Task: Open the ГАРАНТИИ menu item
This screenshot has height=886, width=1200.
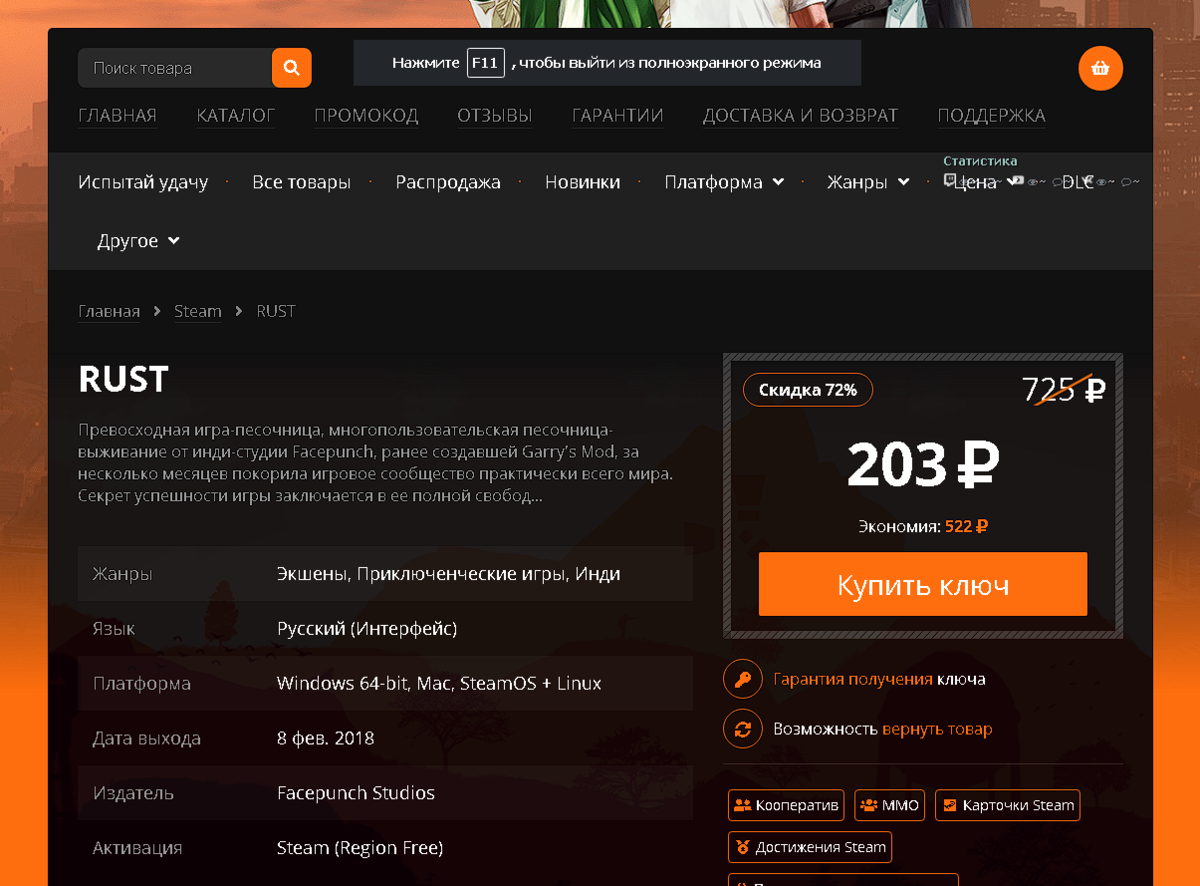Action: [618, 115]
